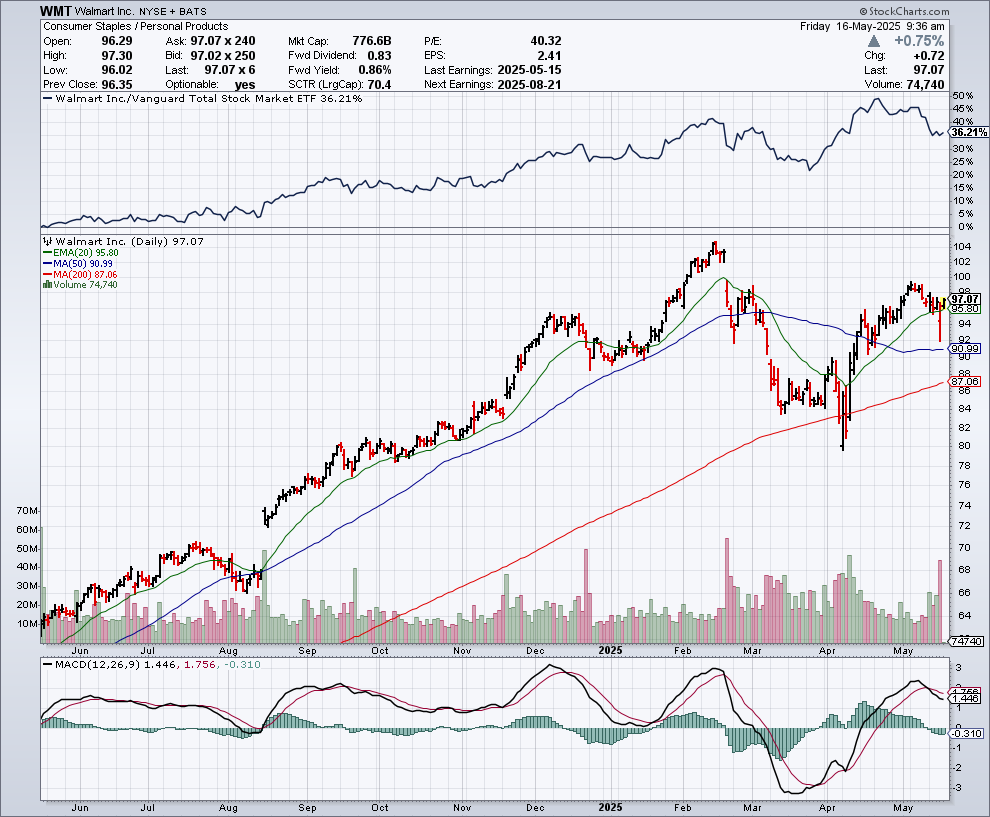
Task: Click the 70M volume scale label
Action: (x=27, y=510)
